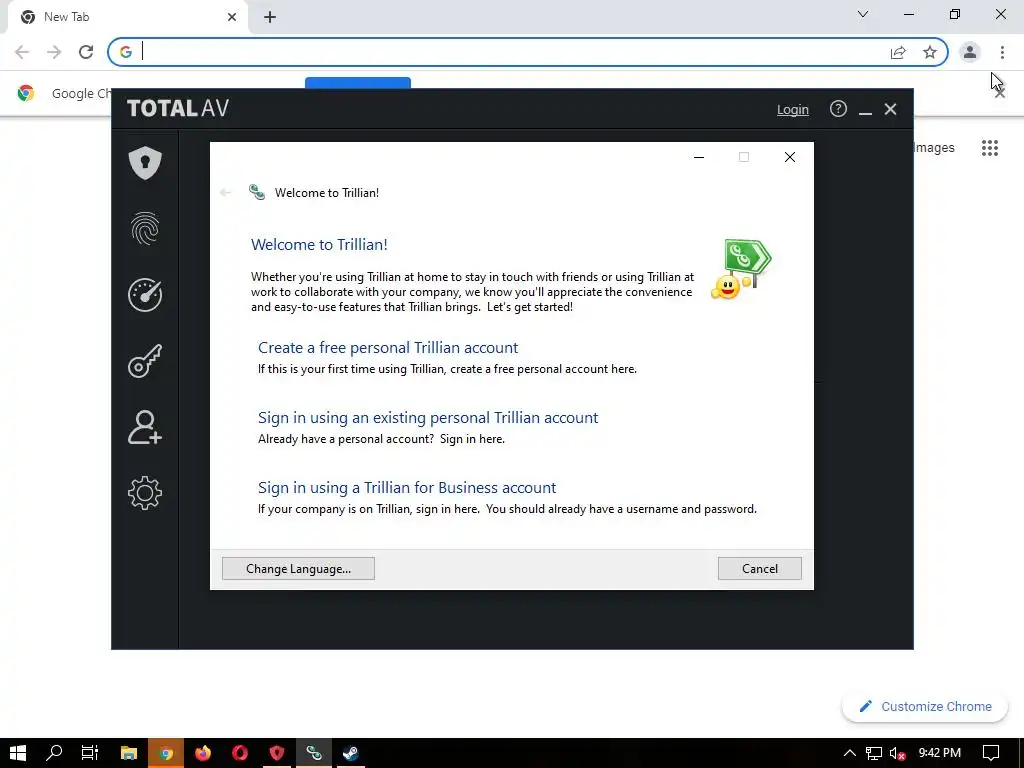The image size is (1024, 768).
Task: Open the Chrome profile avatar
Action: point(970,52)
